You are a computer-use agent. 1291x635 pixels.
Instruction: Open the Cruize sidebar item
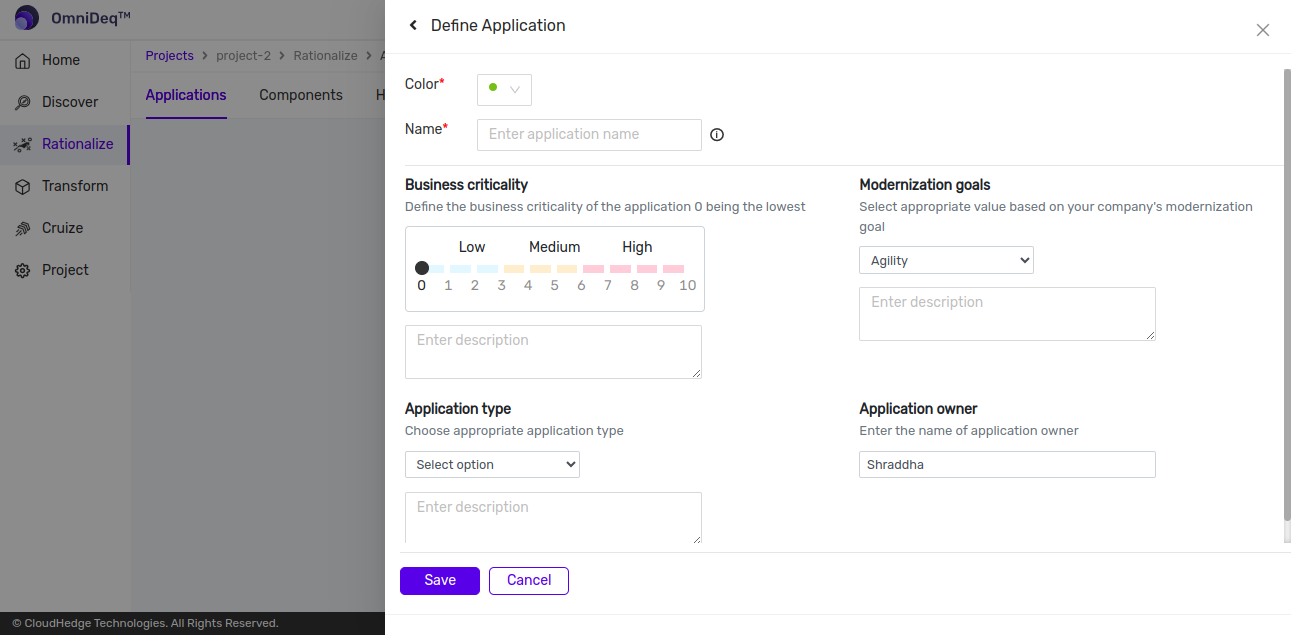point(65,228)
